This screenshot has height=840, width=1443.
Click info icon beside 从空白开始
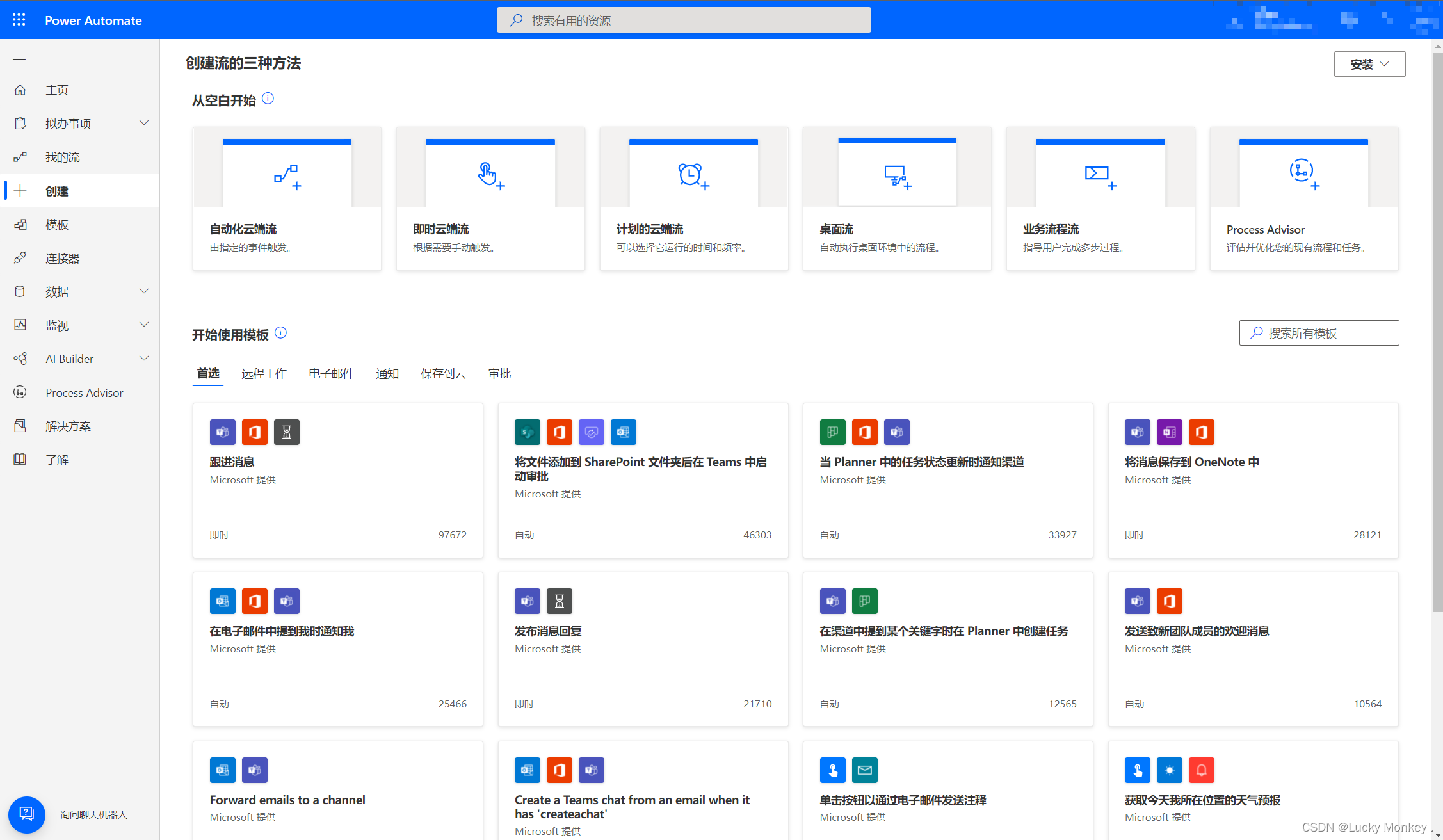(x=268, y=99)
